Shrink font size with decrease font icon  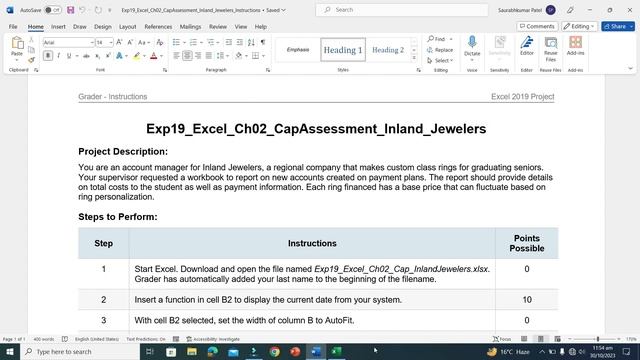coord(130,42)
